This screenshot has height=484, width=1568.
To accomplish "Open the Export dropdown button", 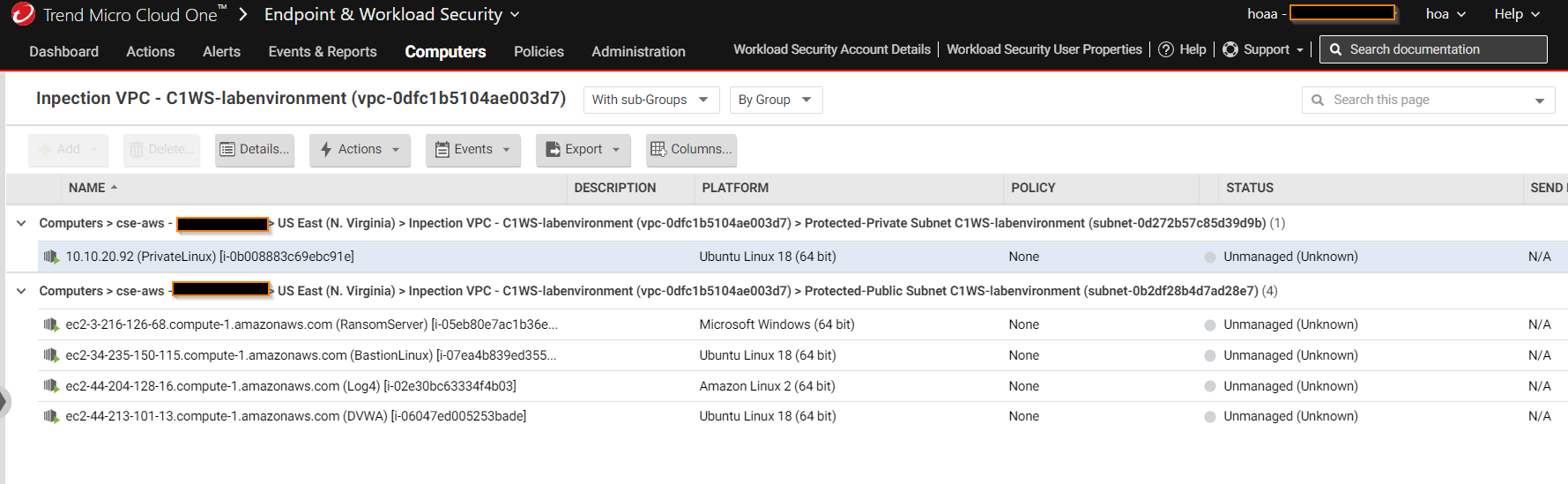I will pos(583,150).
